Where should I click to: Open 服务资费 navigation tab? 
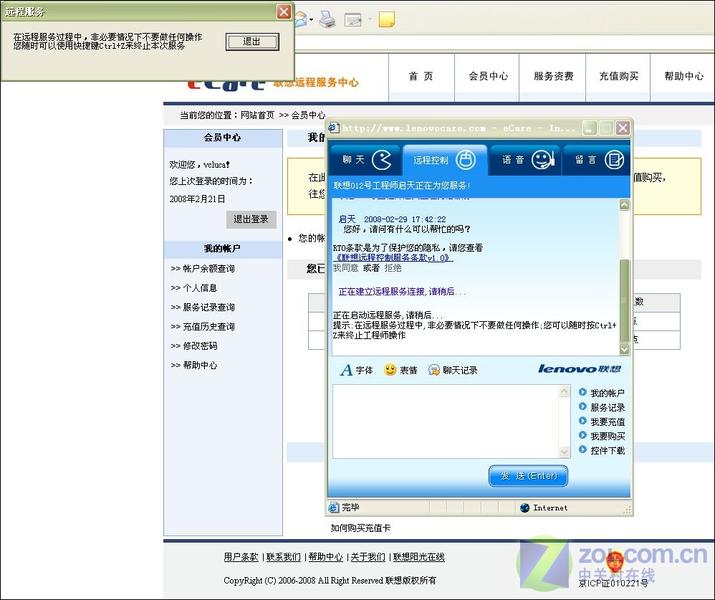coord(553,77)
